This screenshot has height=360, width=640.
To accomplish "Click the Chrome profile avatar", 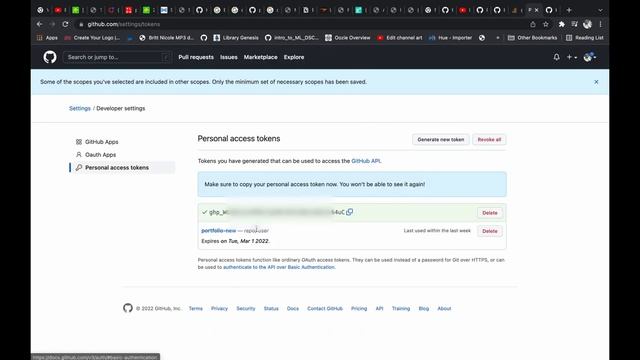I will click(x=587, y=24).
